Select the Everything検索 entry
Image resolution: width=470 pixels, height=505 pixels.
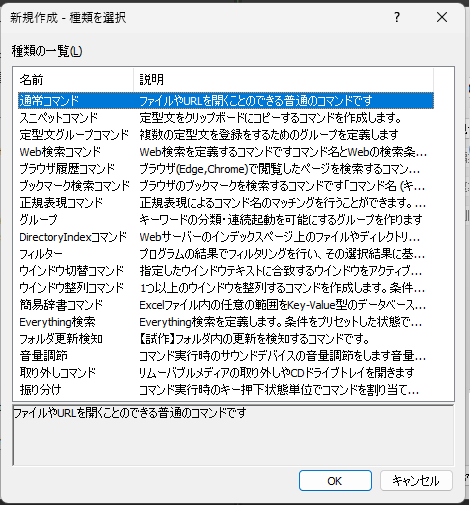pos(226,322)
